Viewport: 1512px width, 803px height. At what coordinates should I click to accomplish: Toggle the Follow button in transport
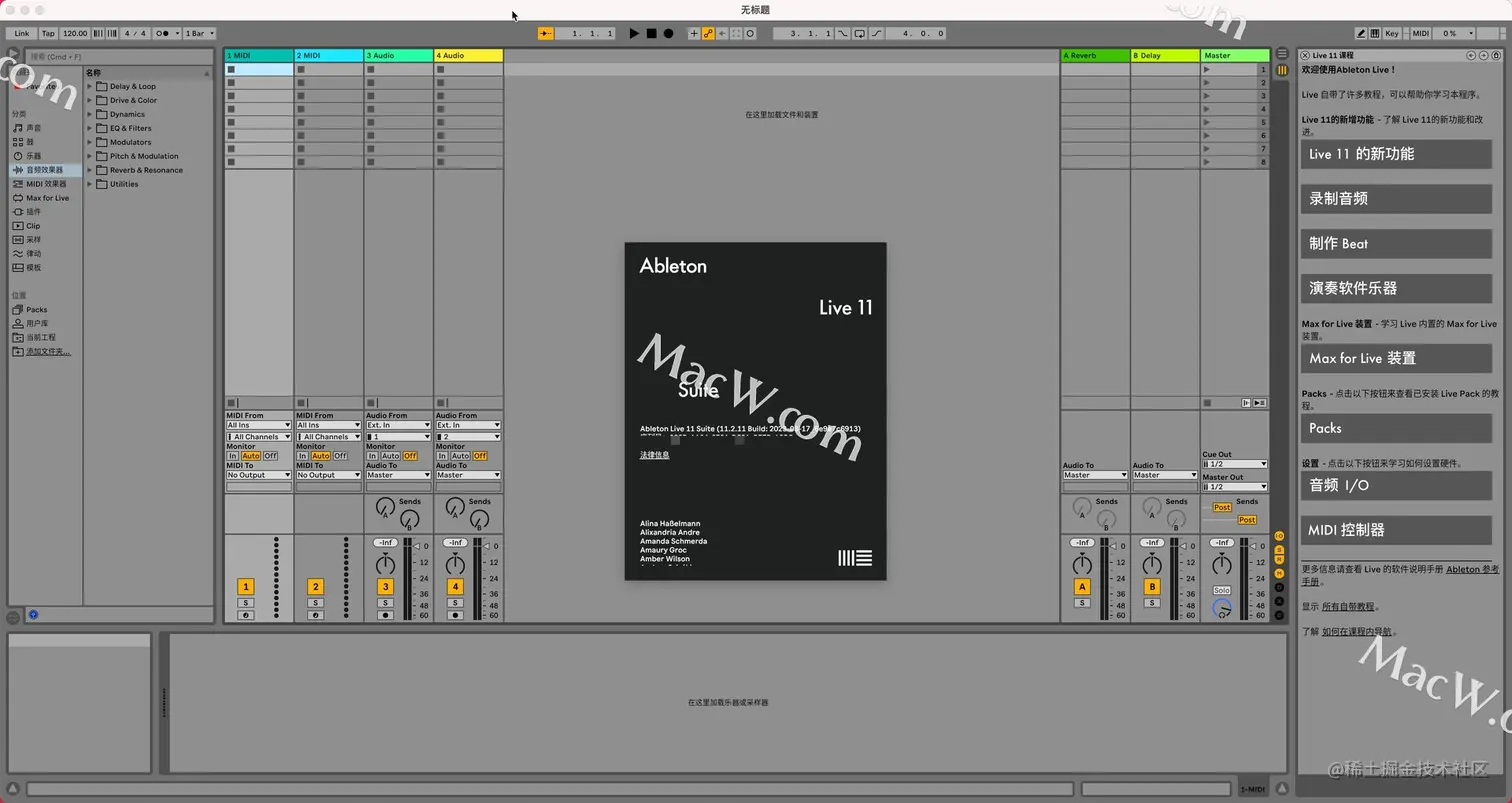pyautogui.click(x=546, y=33)
